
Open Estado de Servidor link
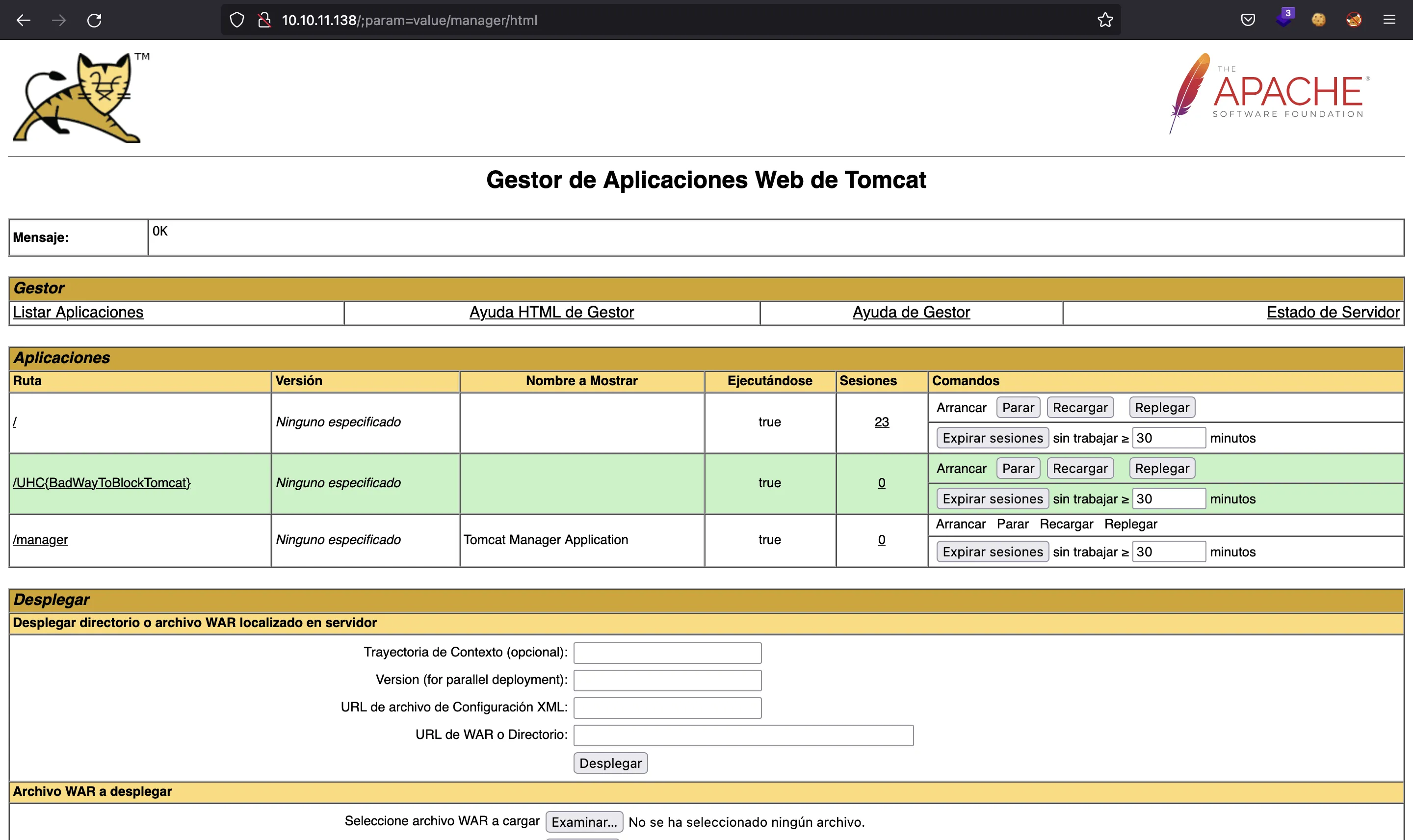[x=1333, y=313]
